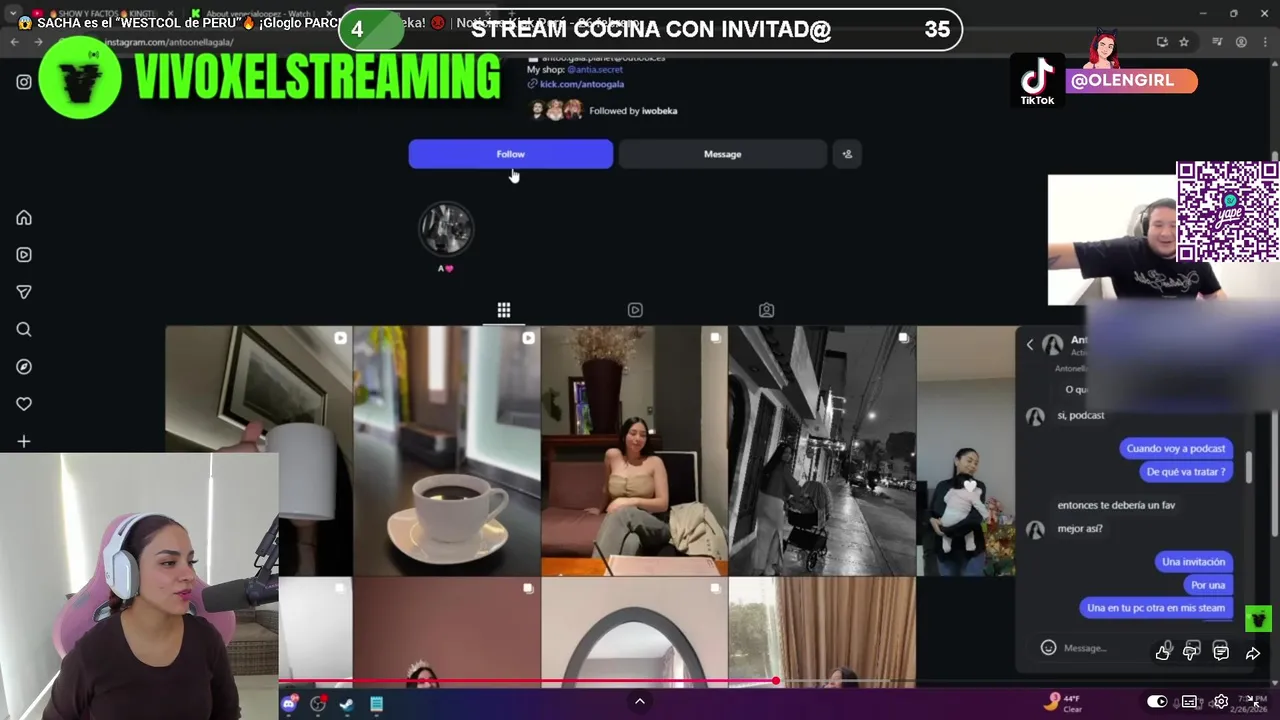Dislike the video with thumbs-down icon
The width and height of the screenshot is (1280, 720).
[x=1191, y=653]
